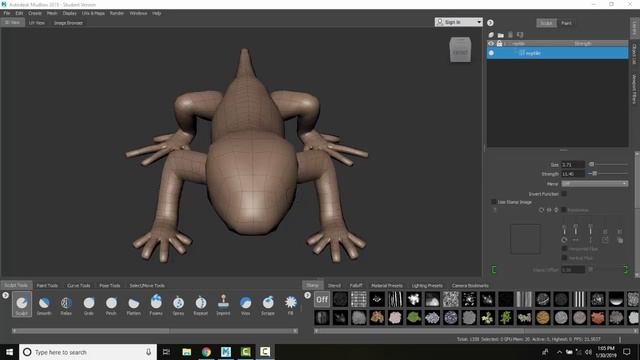
Task: Select the Scrape tool
Action: [x=268, y=304]
